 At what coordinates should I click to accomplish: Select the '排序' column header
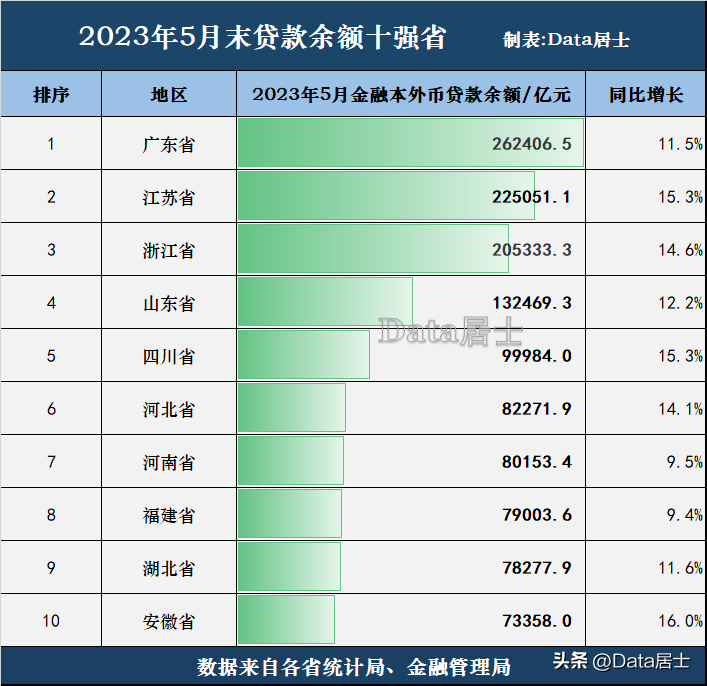51,95
